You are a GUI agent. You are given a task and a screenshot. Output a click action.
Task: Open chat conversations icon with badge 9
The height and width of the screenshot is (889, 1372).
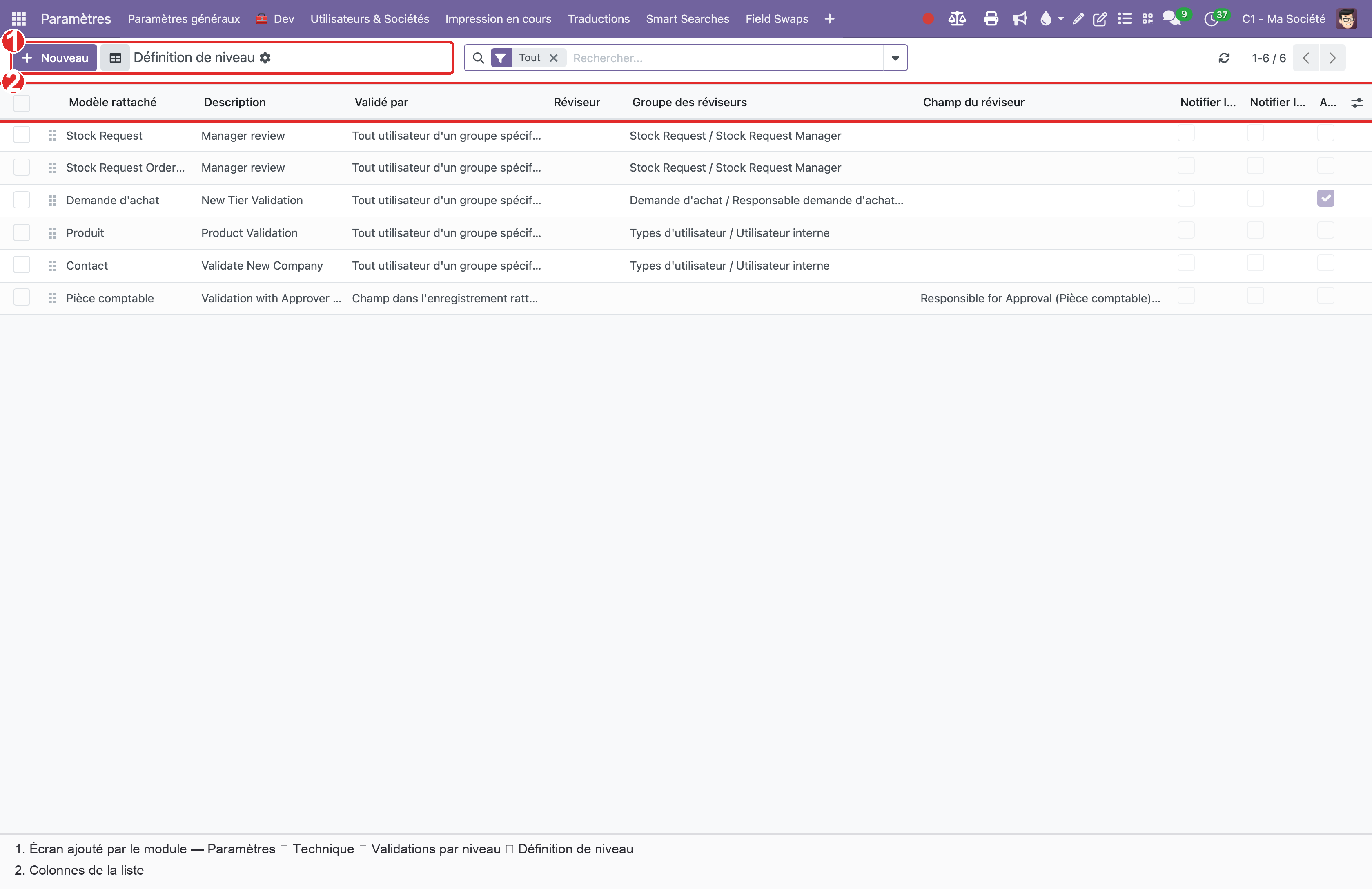1172,18
